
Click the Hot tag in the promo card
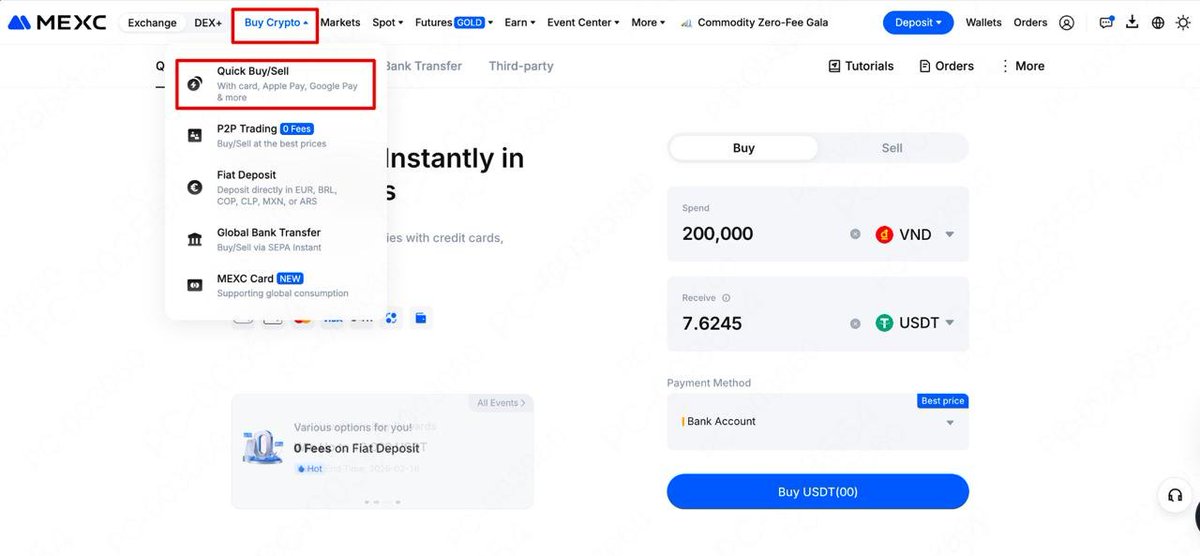pyautogui.click(x=311, y=469)
